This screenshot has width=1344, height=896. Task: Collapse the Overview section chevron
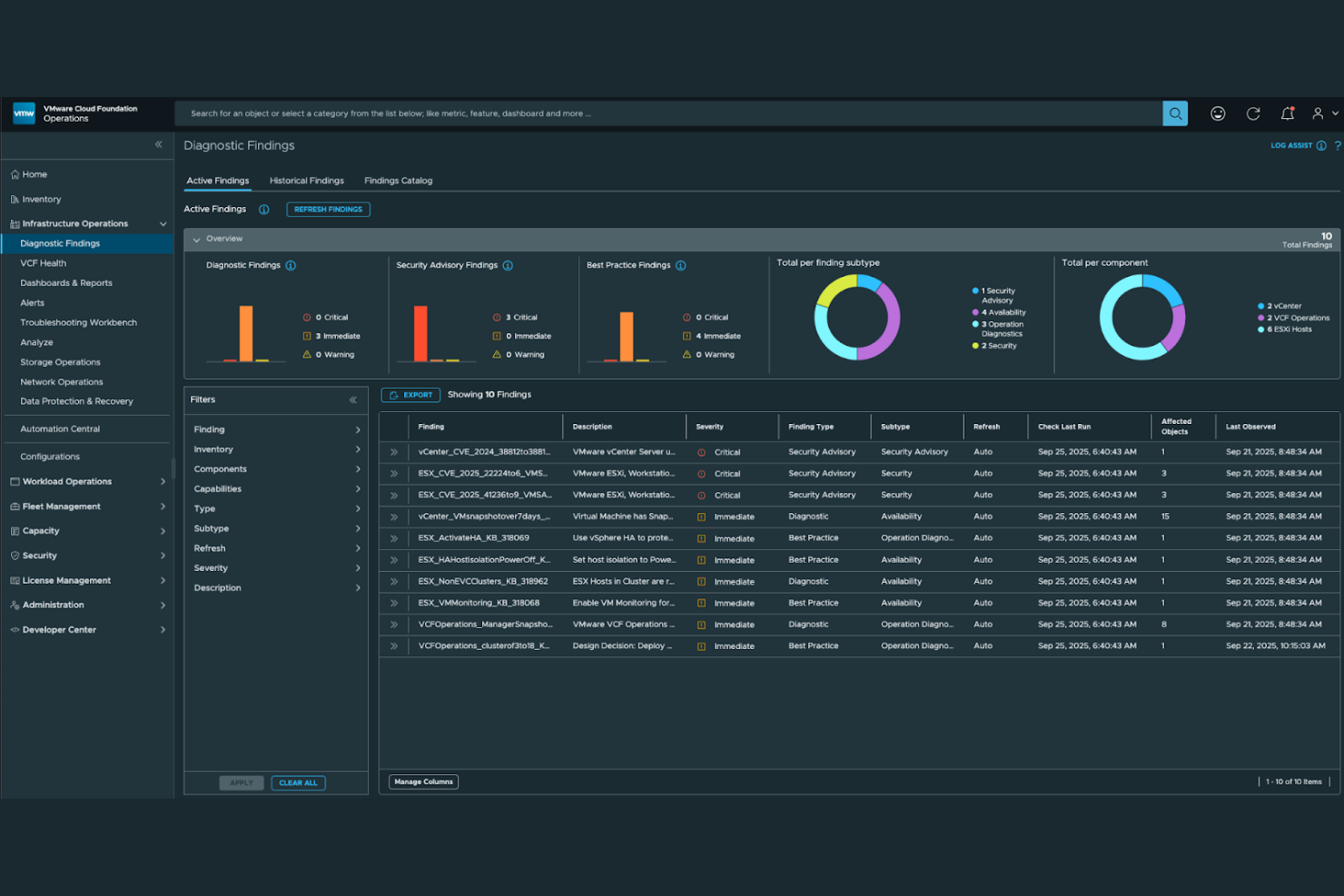[x=196, y=239]
